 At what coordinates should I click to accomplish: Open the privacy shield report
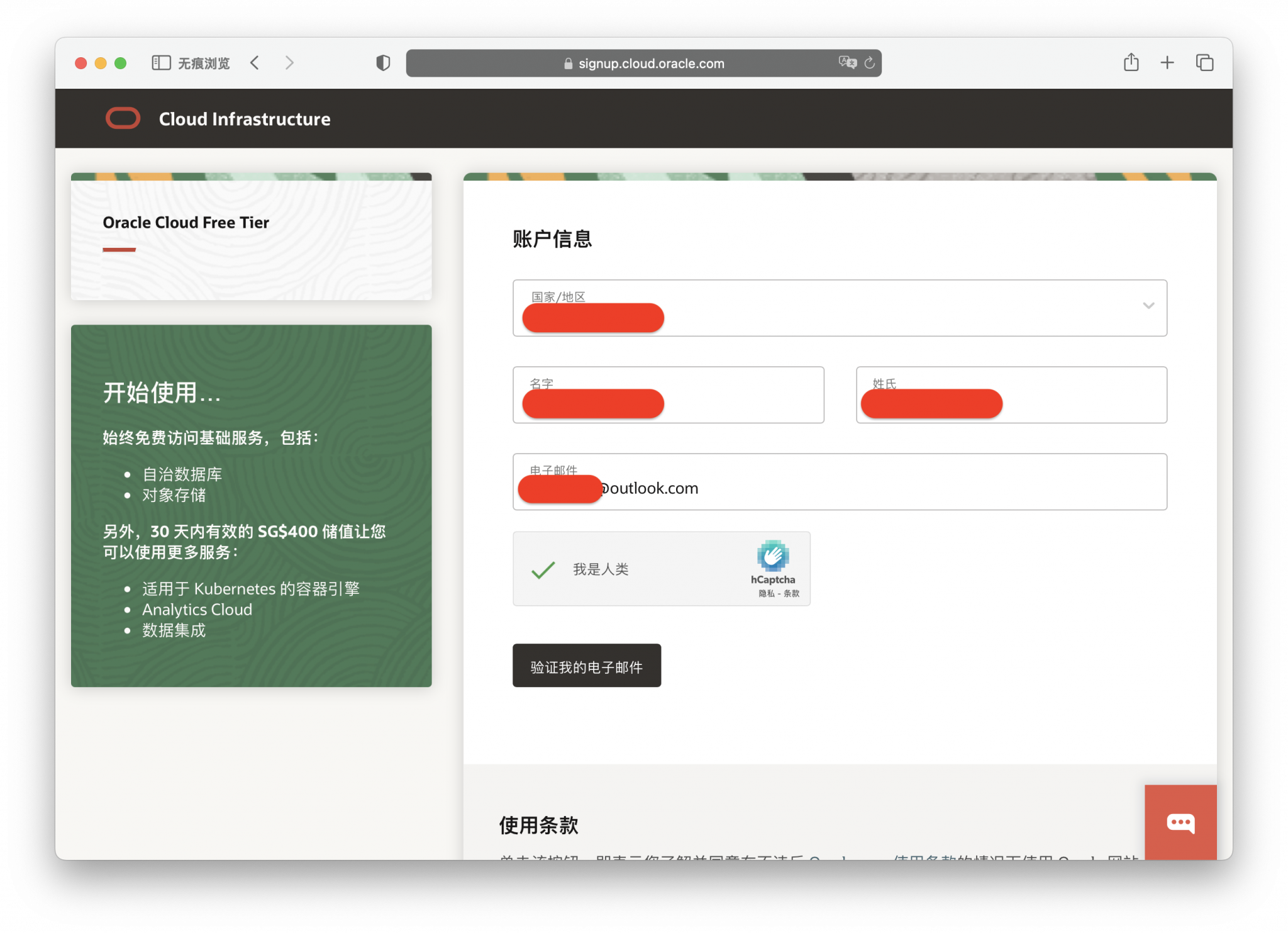click(x=383, y=63)
